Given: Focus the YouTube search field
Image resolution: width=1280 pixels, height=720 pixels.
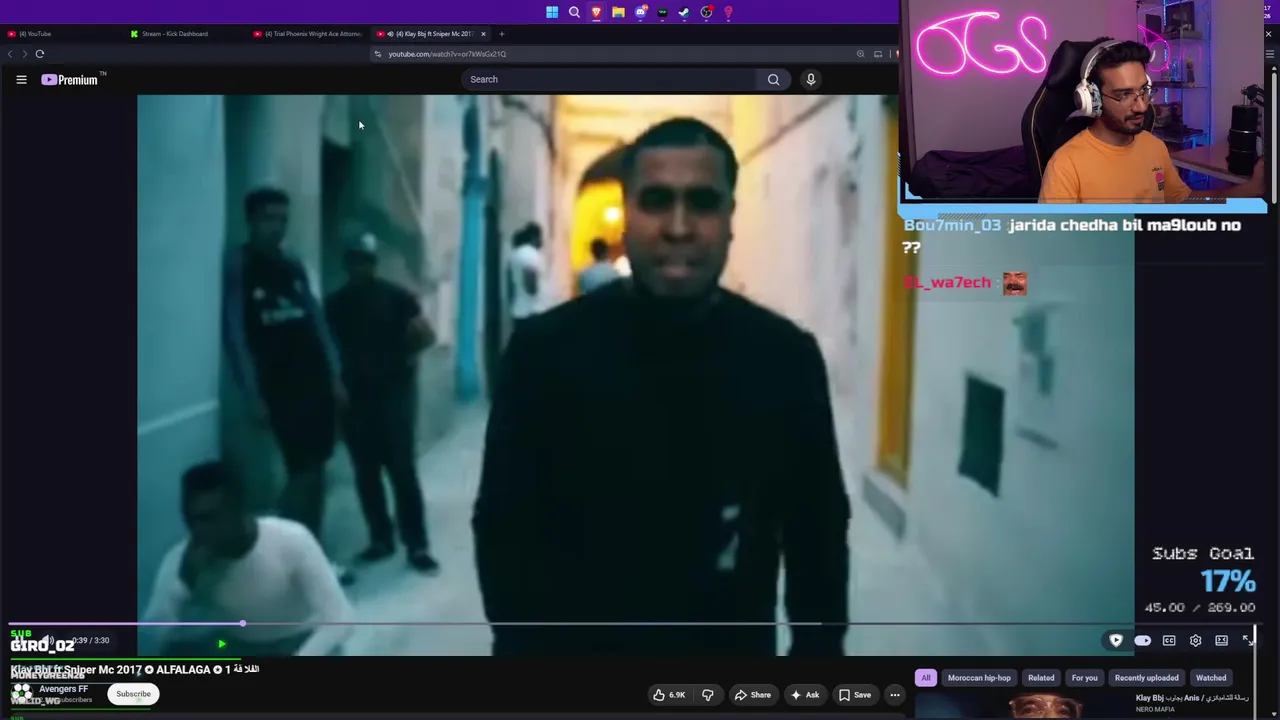Looking at the screenshot, I should pos(610,80).
